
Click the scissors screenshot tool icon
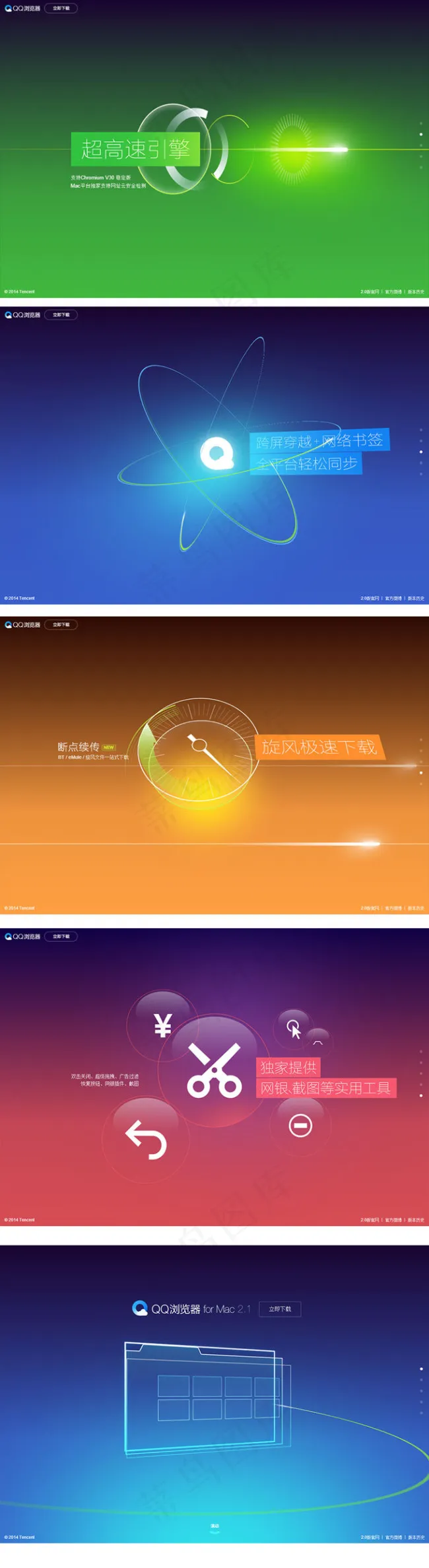click(x=214, y=1070)
